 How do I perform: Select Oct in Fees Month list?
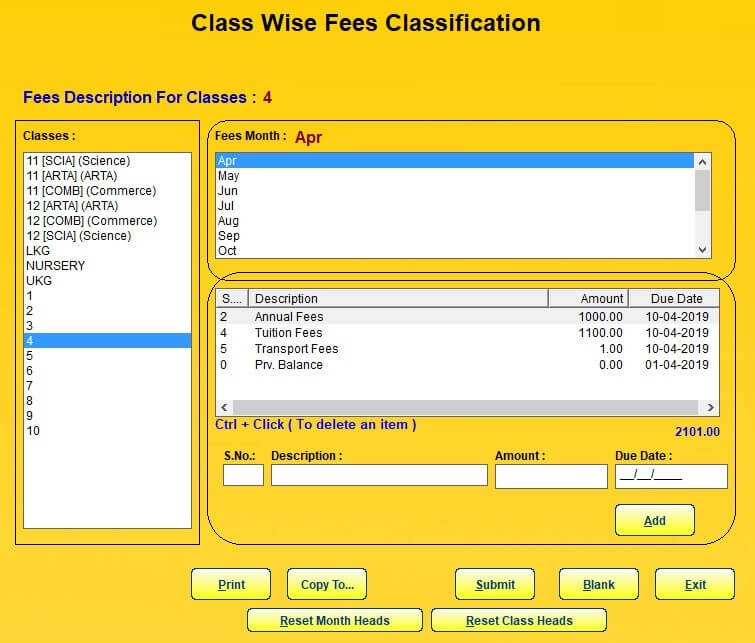455,250
